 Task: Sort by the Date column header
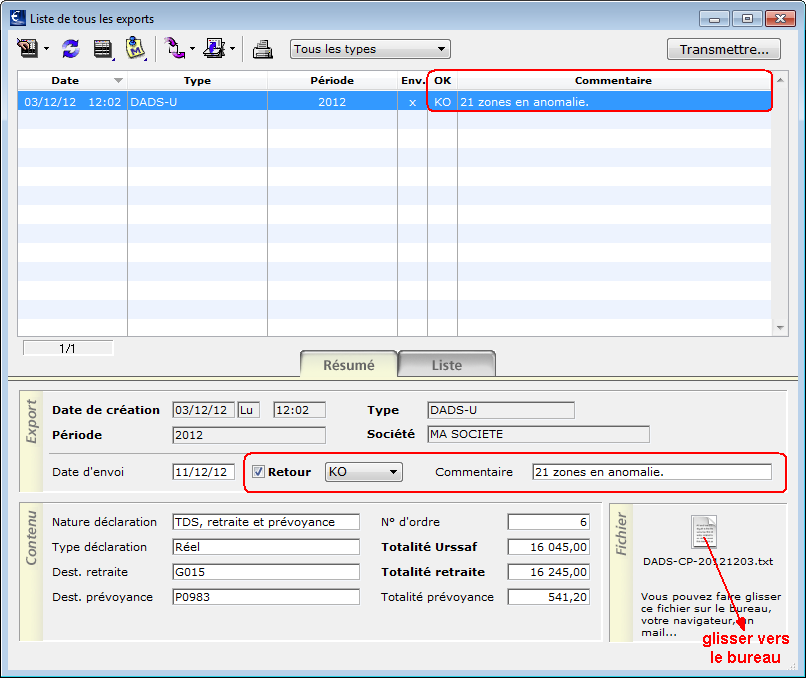72,81
